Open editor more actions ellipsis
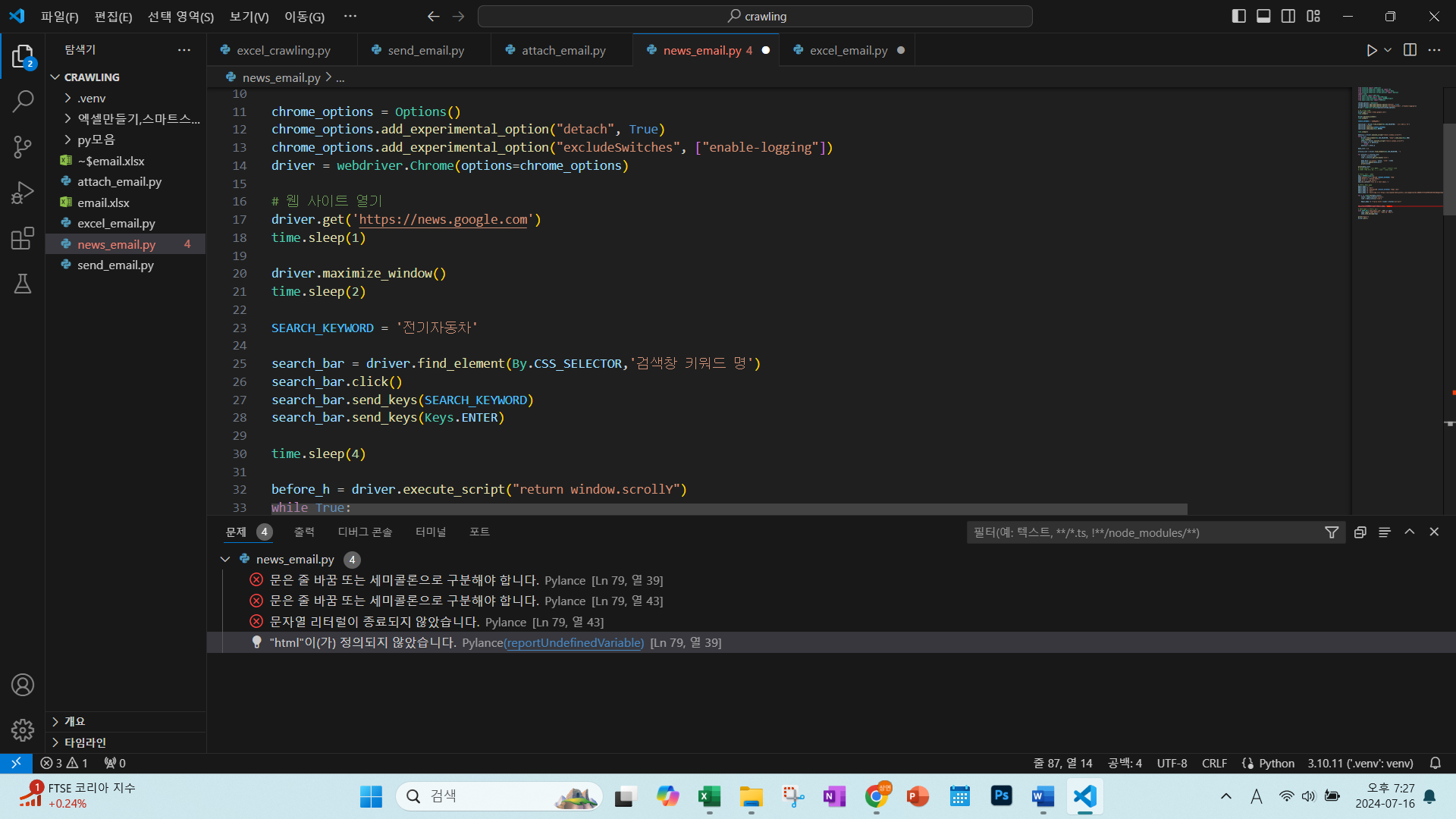Screen dimensions: 1456x819 click(x=1434, y=50)
